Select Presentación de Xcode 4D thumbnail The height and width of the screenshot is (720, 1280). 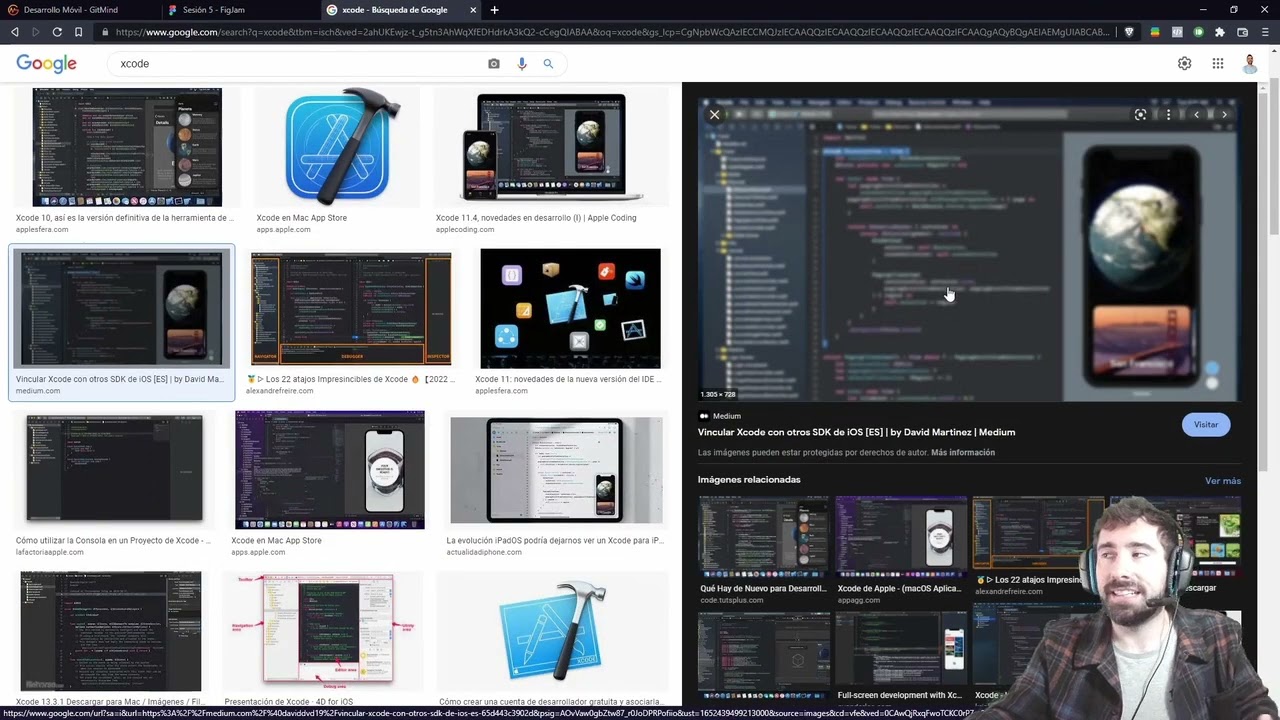[x=323, y=632]
